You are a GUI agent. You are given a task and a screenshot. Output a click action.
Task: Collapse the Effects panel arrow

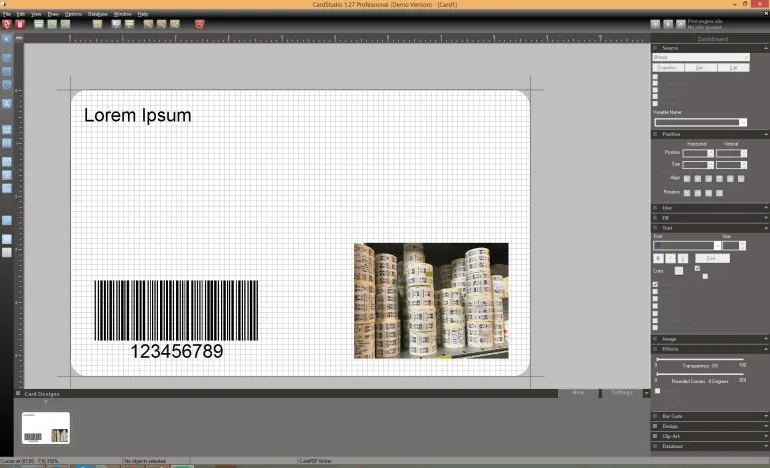766,349
